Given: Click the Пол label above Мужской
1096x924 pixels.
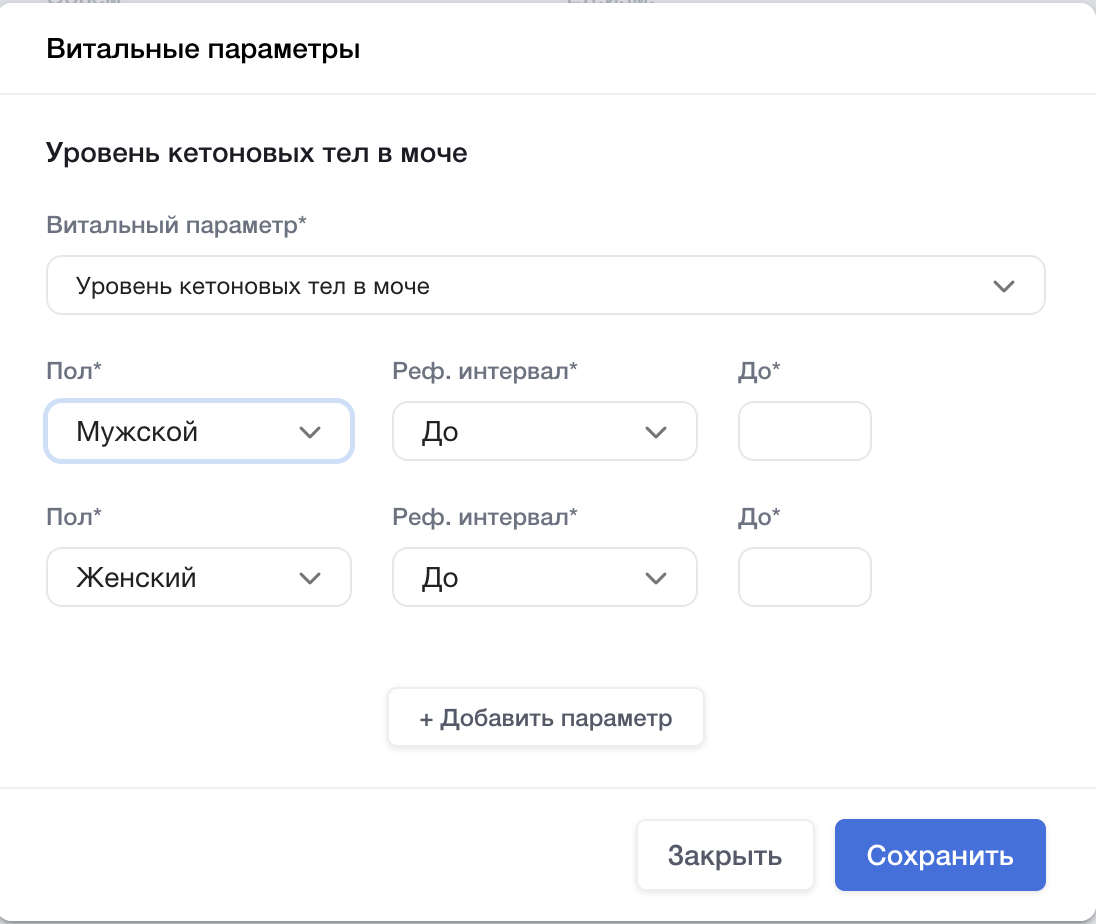Looking at the screenshot, I should (74, 371).
